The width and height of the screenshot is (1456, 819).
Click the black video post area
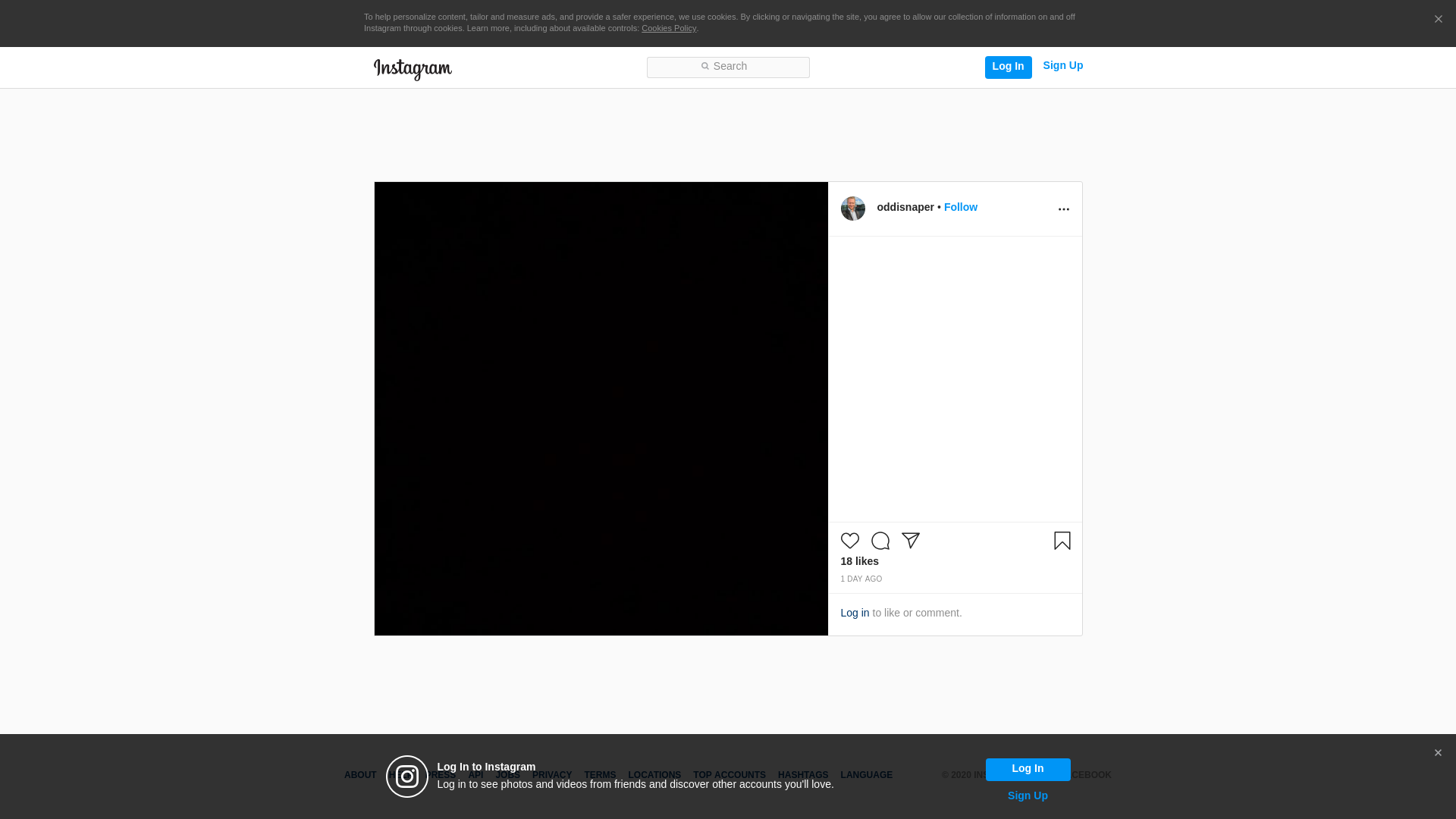pos(601,408)
